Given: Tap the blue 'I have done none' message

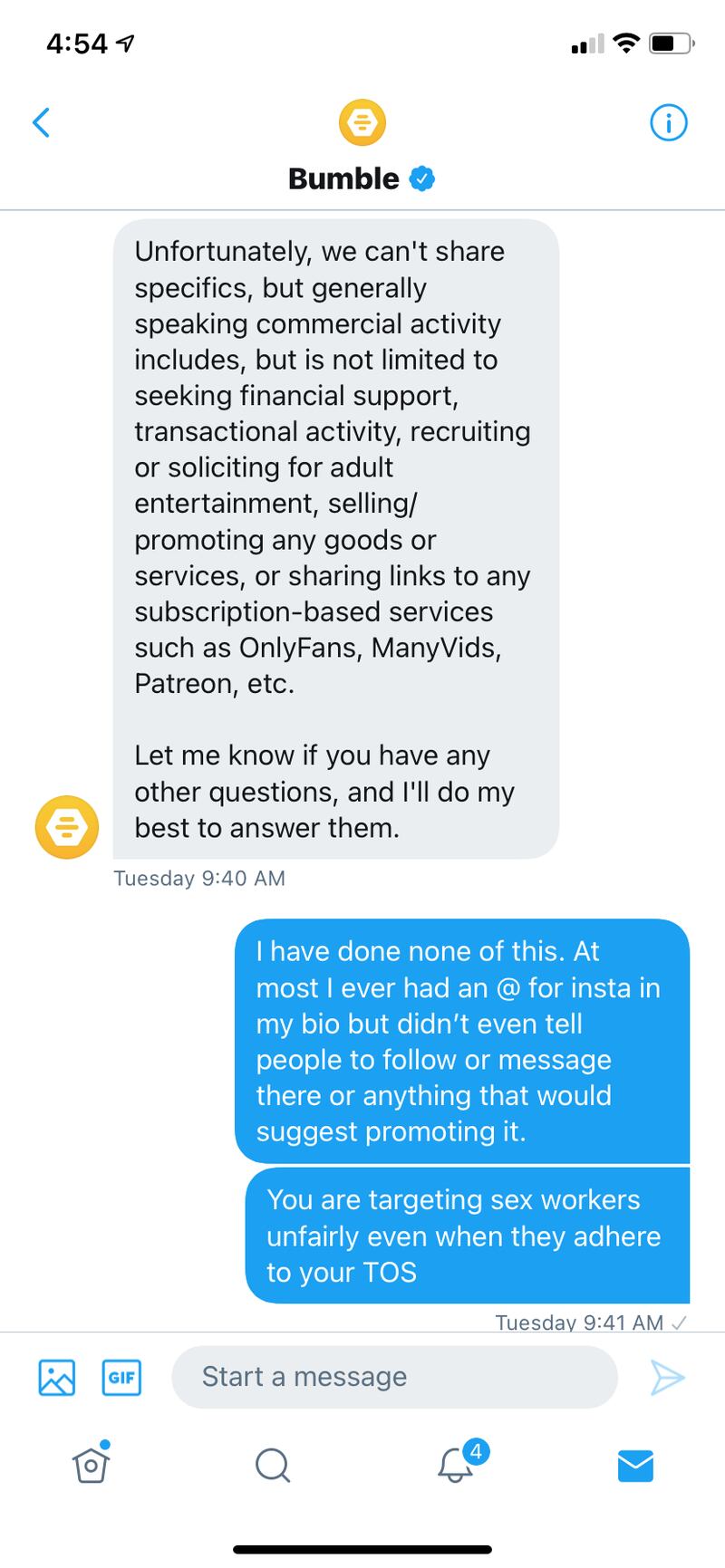Looking at the screenshot, I should (x=461, y=1041).
